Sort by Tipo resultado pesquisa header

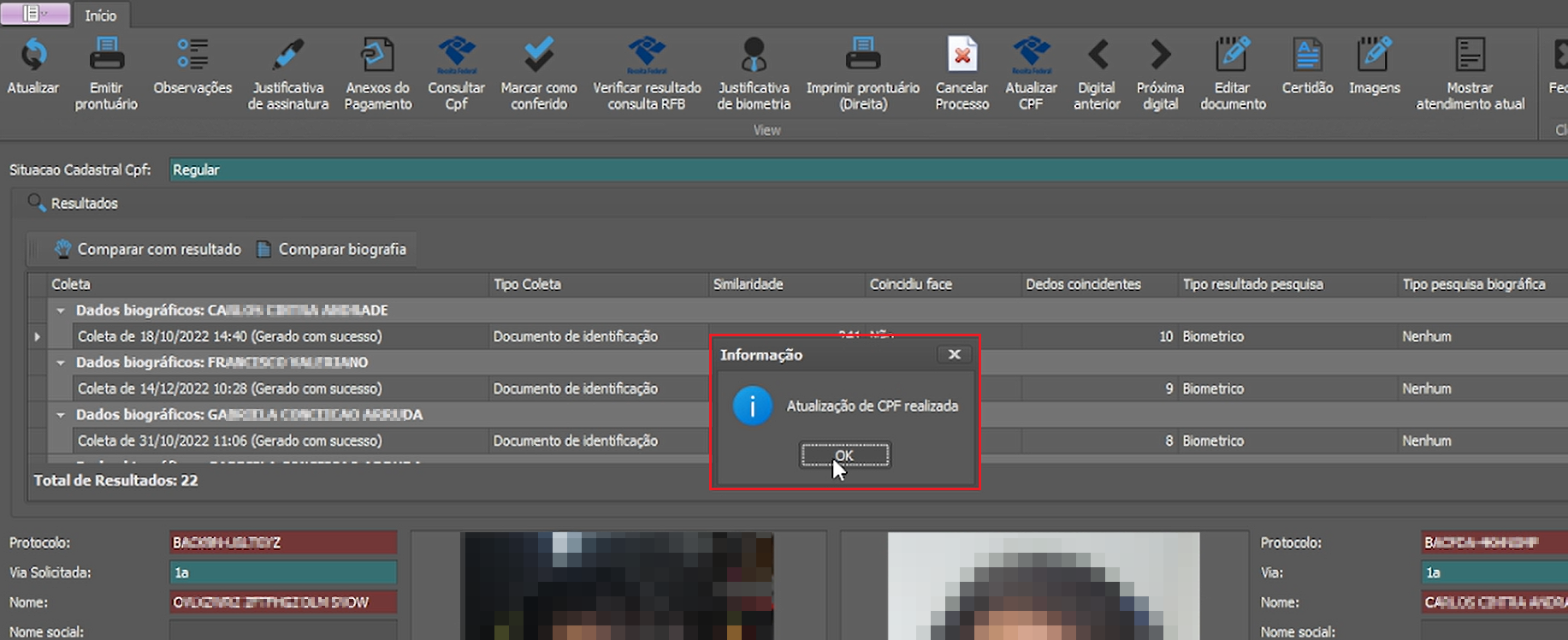(1287, 284)
